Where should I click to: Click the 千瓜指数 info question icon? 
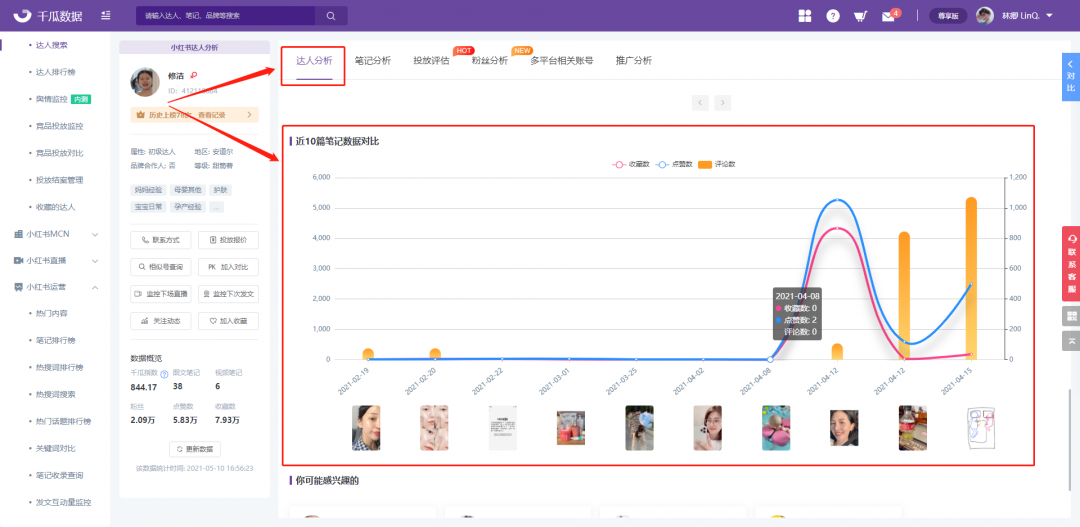pos(164,374)
